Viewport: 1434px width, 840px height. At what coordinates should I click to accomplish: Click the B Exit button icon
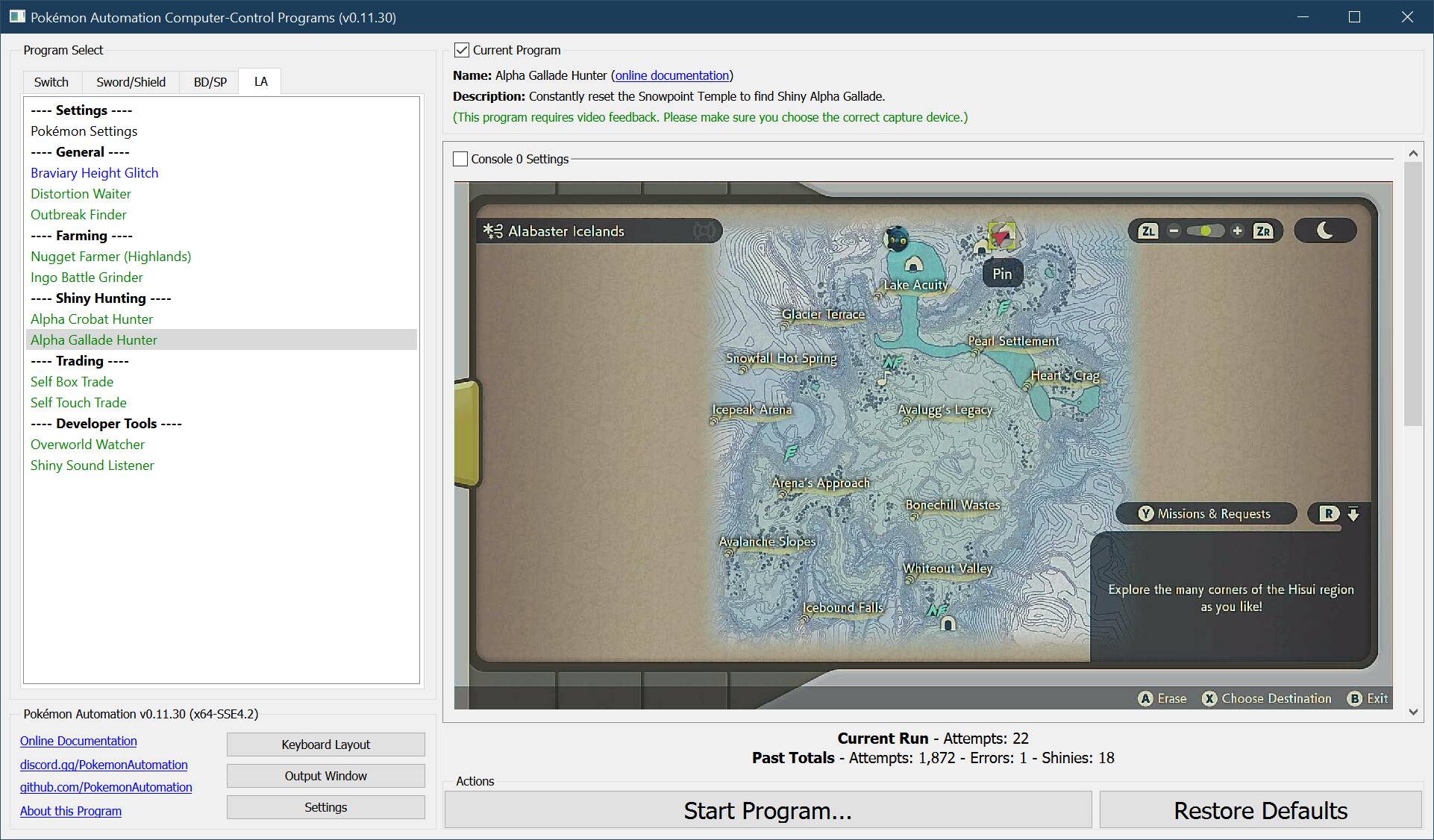click(1354, 699)
